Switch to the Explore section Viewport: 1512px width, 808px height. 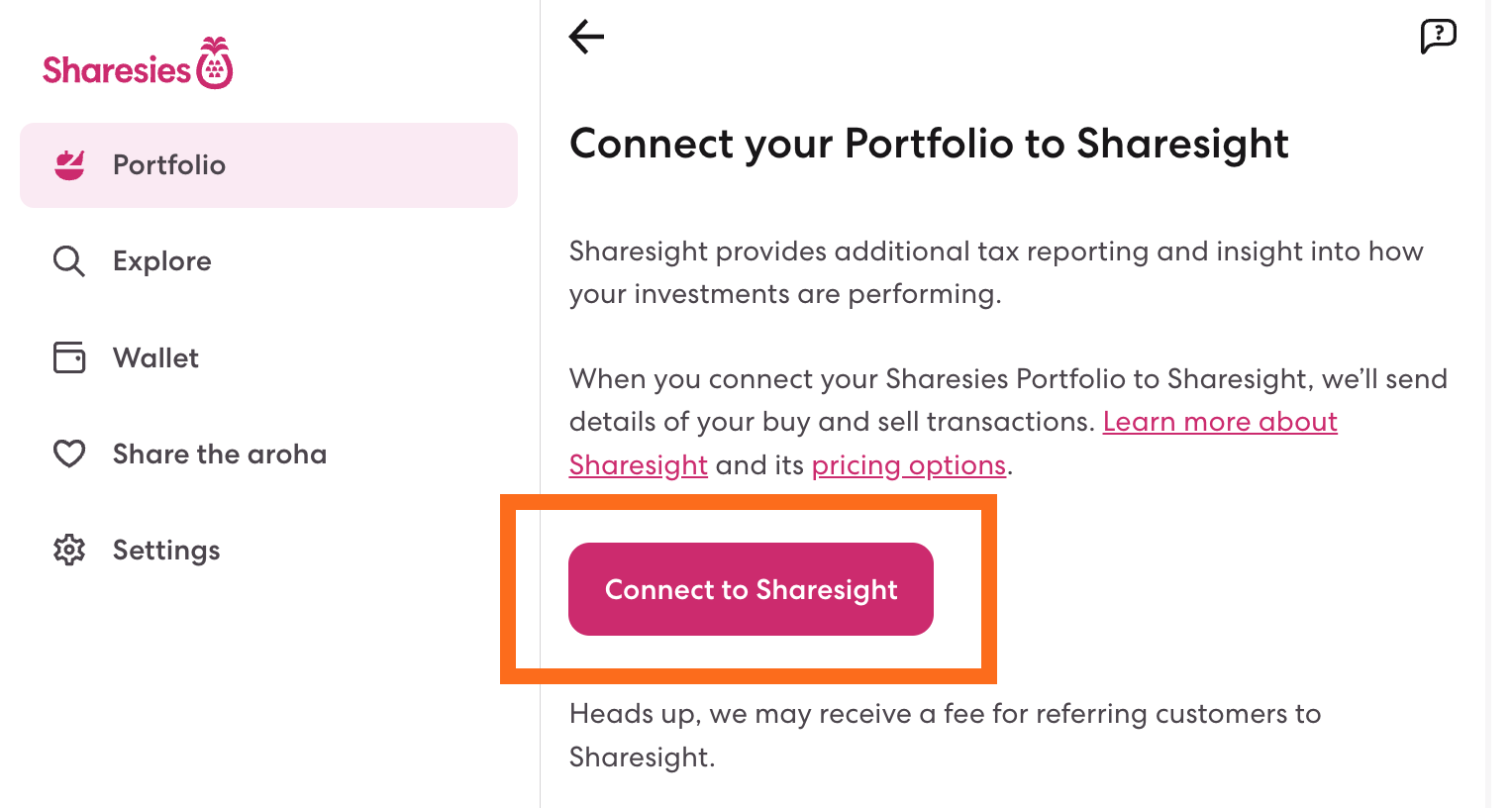pyautogui.click(x=161, y=260)
